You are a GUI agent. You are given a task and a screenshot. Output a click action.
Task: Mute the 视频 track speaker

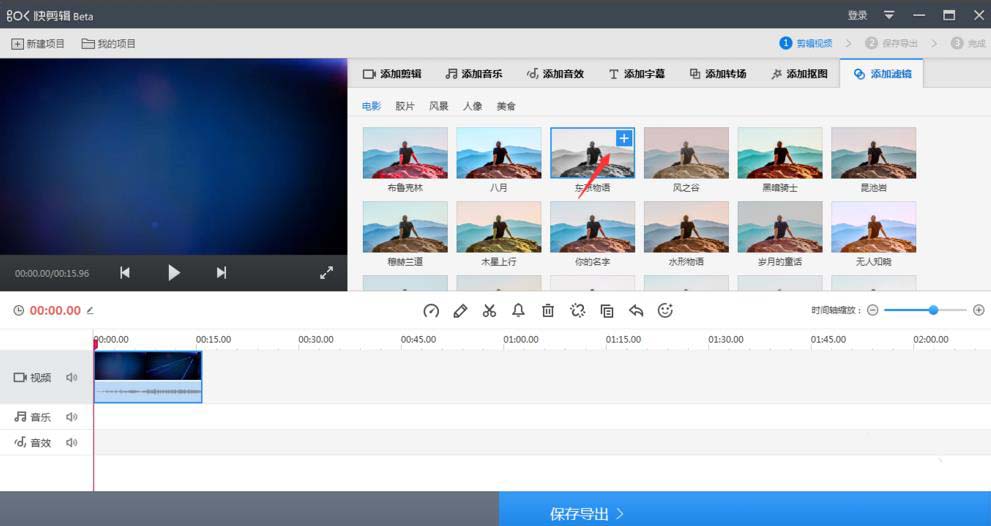(71, 377)
